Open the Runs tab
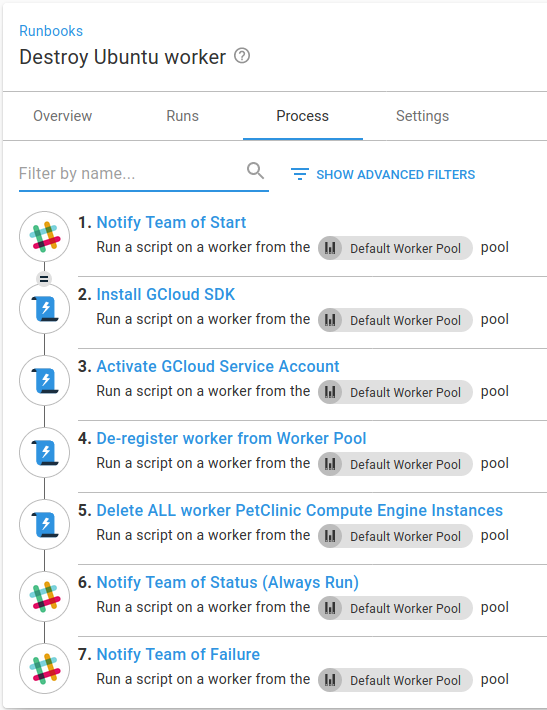Viewport: 547px width, 710px height. pos(182,116)
